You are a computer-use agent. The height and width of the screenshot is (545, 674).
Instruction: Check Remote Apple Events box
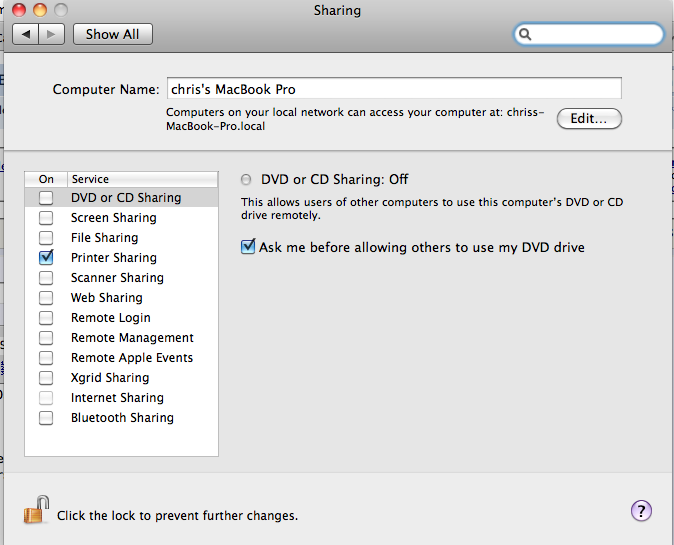pos(46,358)
